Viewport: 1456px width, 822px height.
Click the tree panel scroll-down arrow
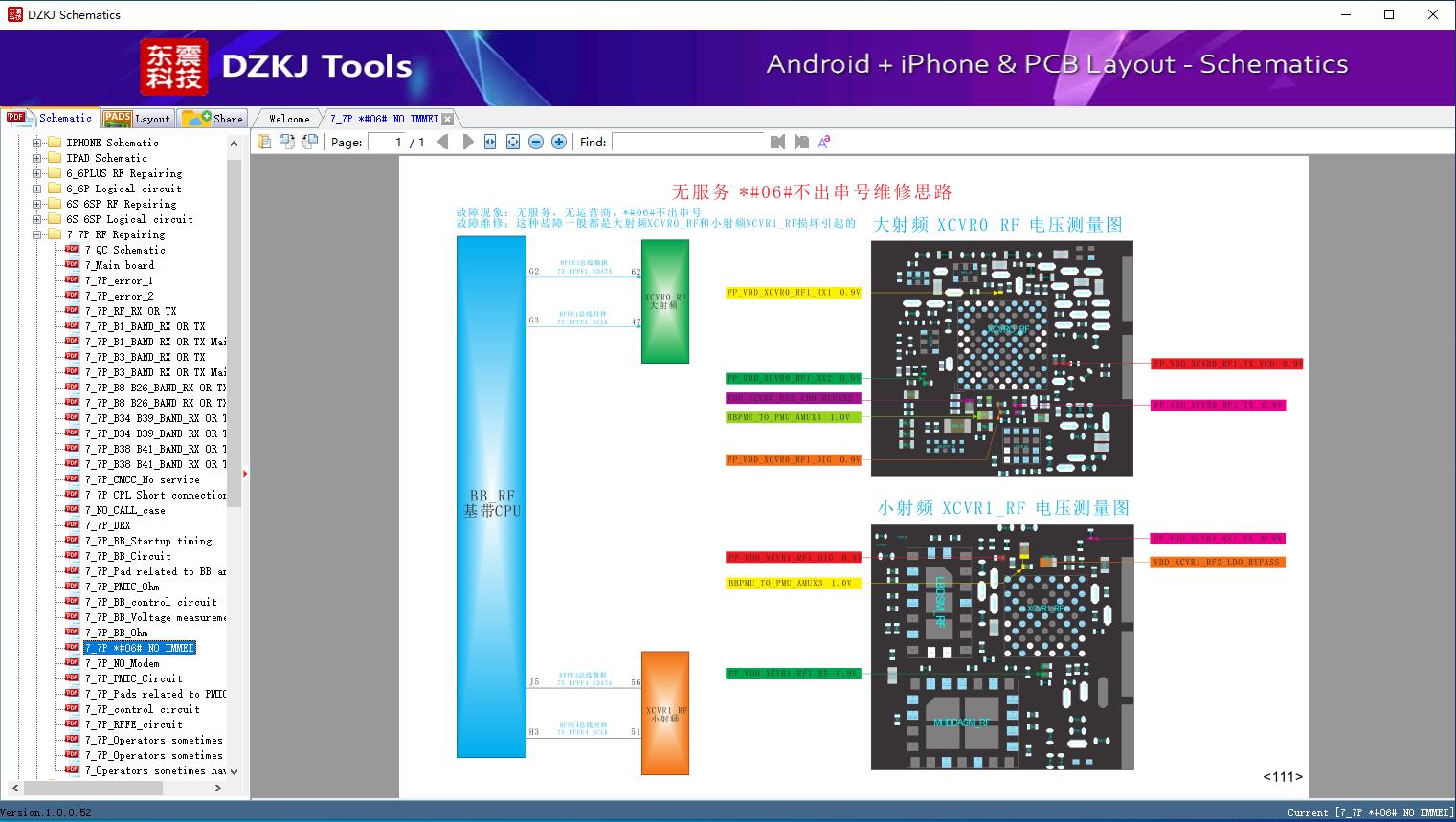pyautogui.click(x=234, y=770)
